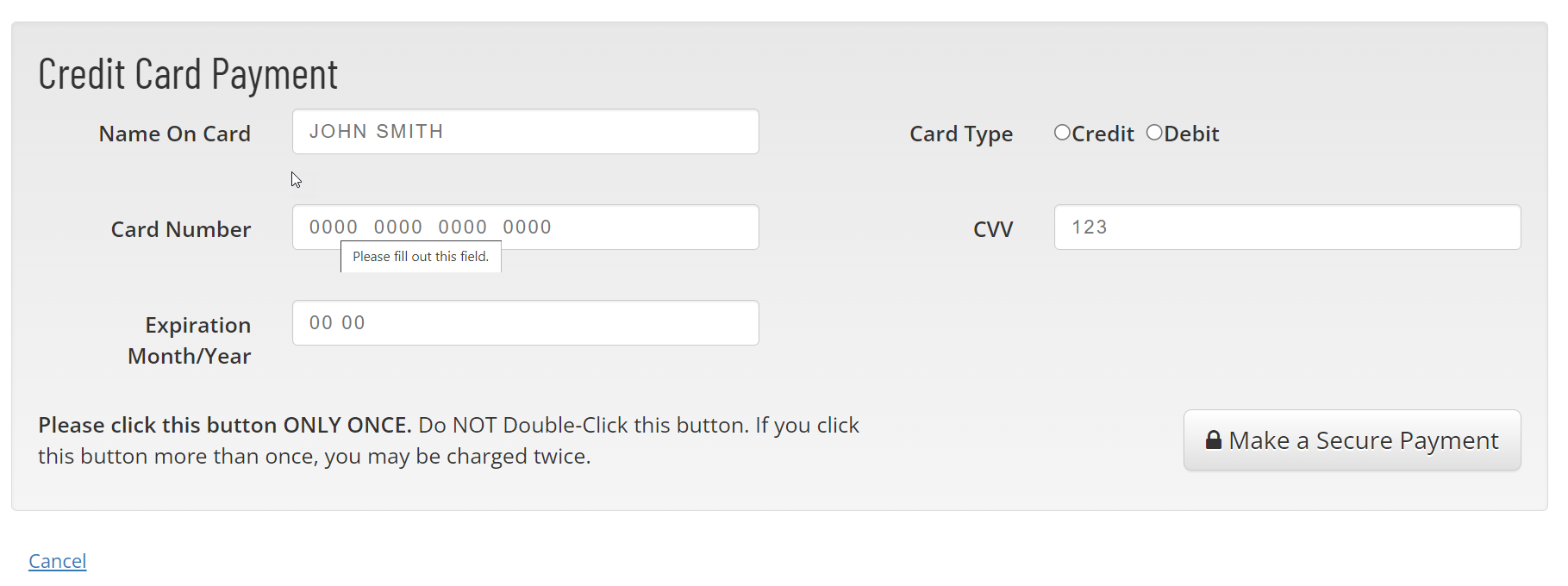
Task: Click the Card Number label
Action: click(181, 229)
